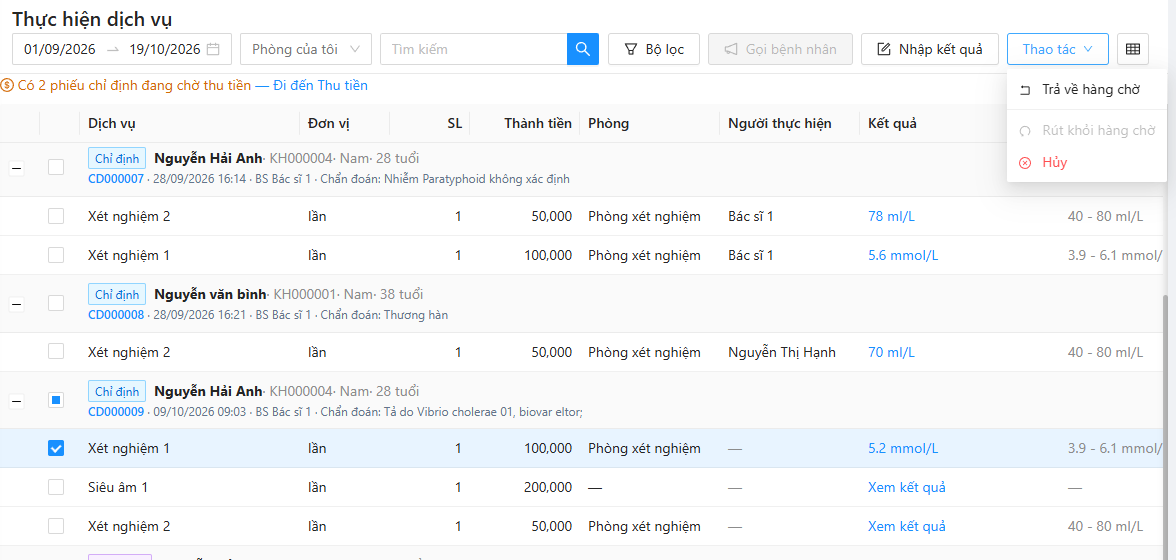This screenshot has height=560, width=1176.
Task: Click the greyed-out Gọi bệnh nhân button
Action: 780,49
